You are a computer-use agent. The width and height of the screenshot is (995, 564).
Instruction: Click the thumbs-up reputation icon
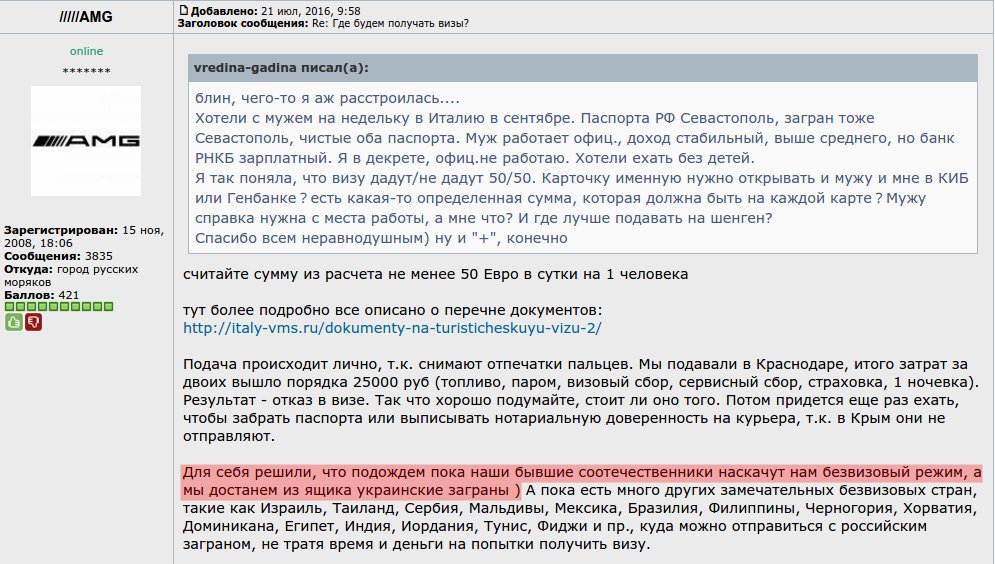(x=13, y=322)
